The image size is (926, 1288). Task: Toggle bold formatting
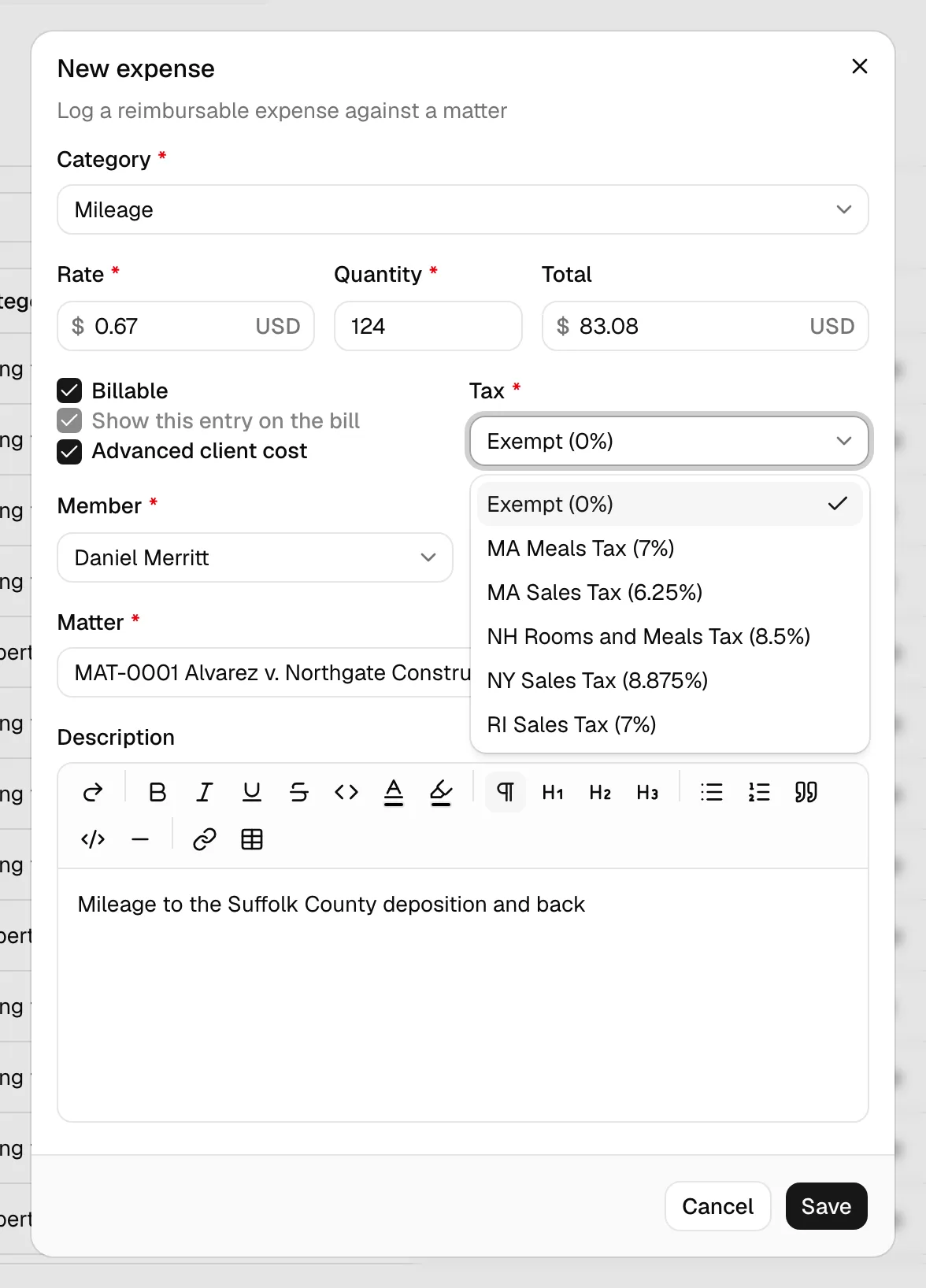tap(157, 792)
